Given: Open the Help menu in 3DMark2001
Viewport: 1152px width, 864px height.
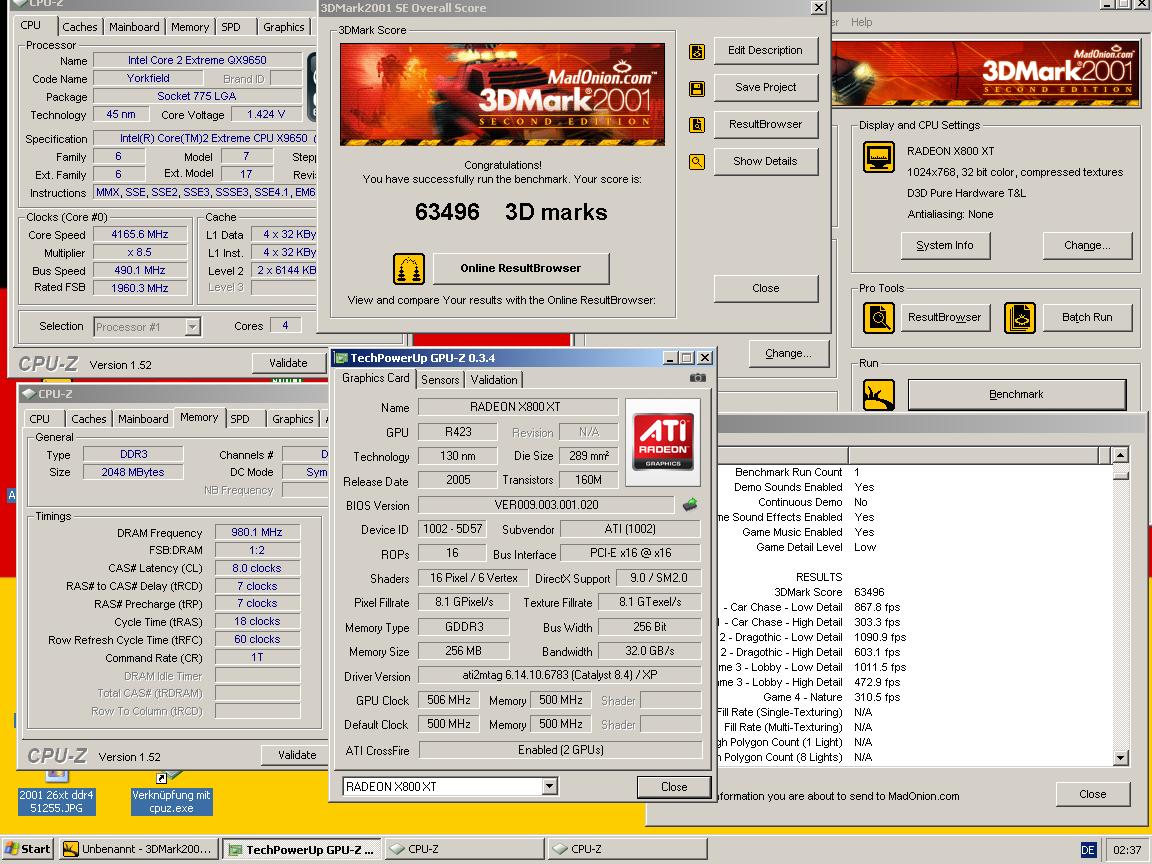Looking at the screenshot, I should click(861, 22).
